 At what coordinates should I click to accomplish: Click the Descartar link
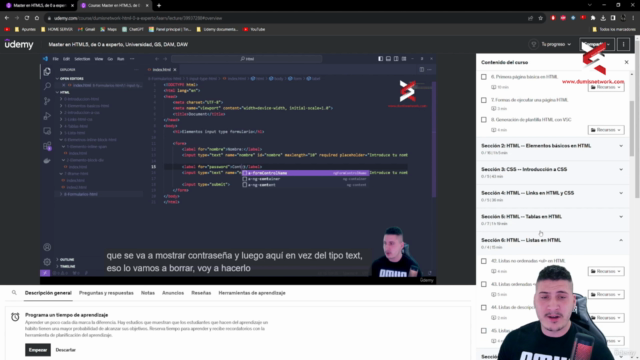tap(65, 350)
